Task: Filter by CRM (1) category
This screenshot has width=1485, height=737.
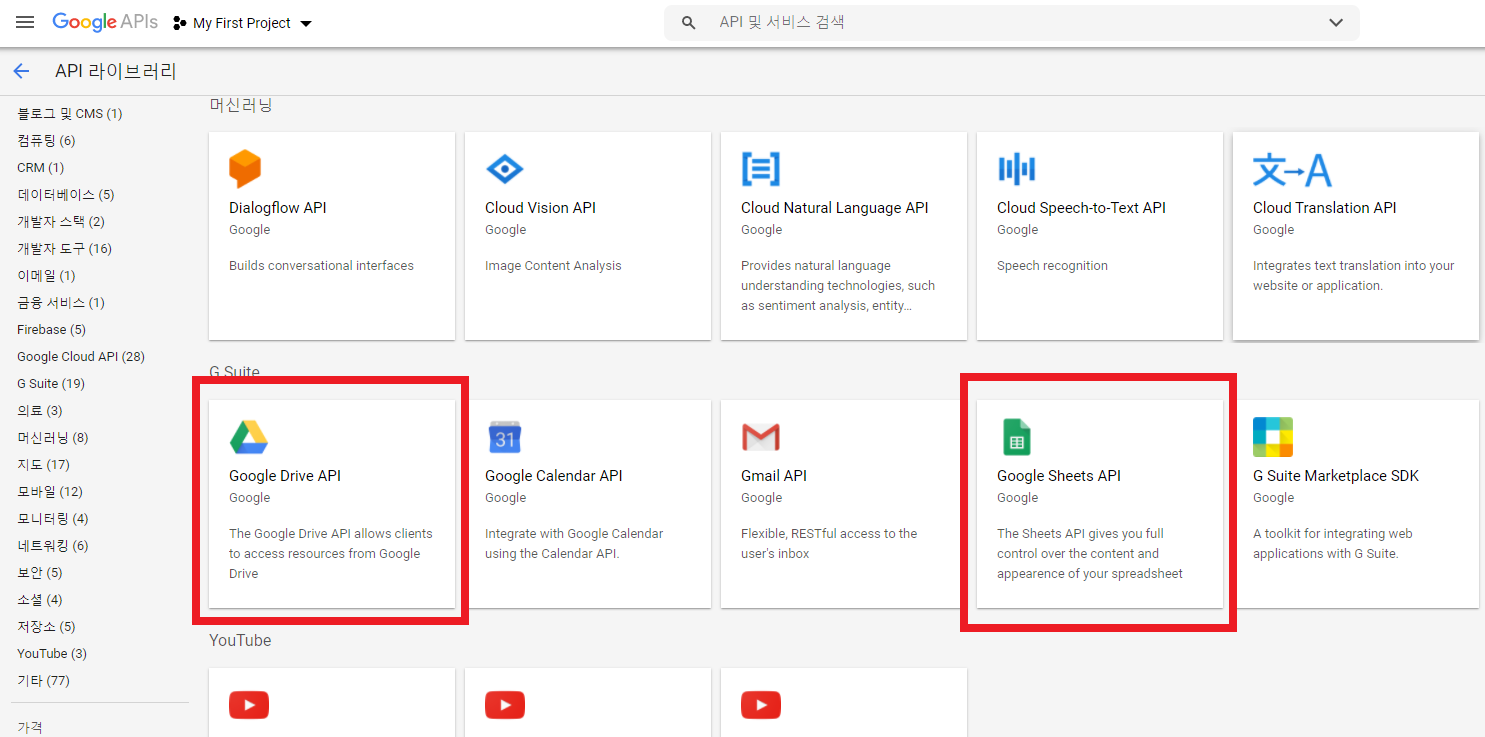Action: tap(40, 168)
